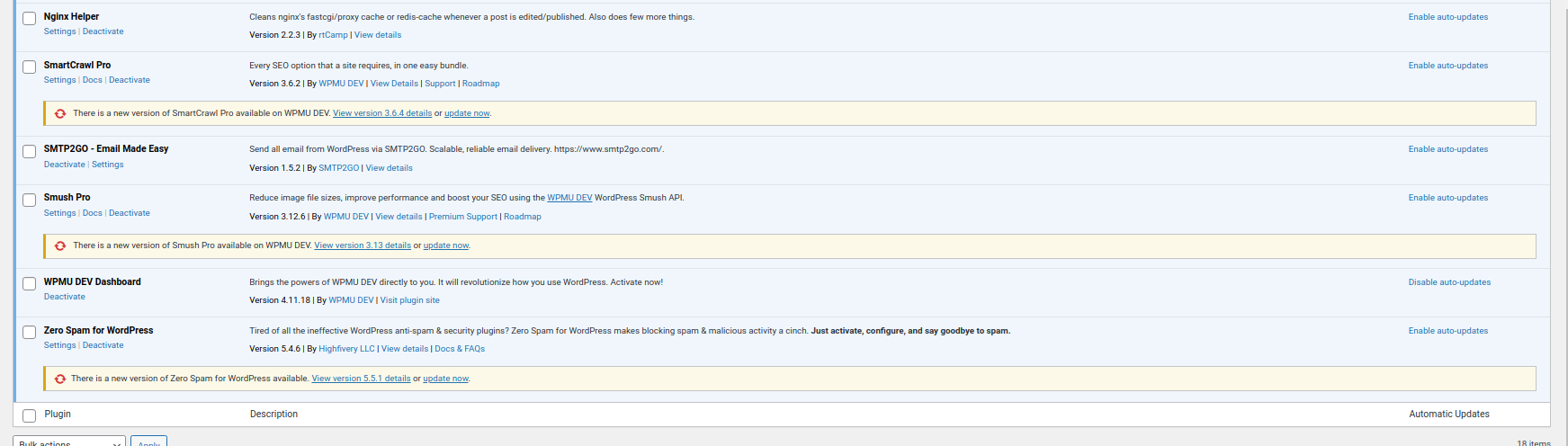This screenshot has height=446, width=1568.
Task: Select the SmartCrawl Pro checkbox
Action: 30,67
